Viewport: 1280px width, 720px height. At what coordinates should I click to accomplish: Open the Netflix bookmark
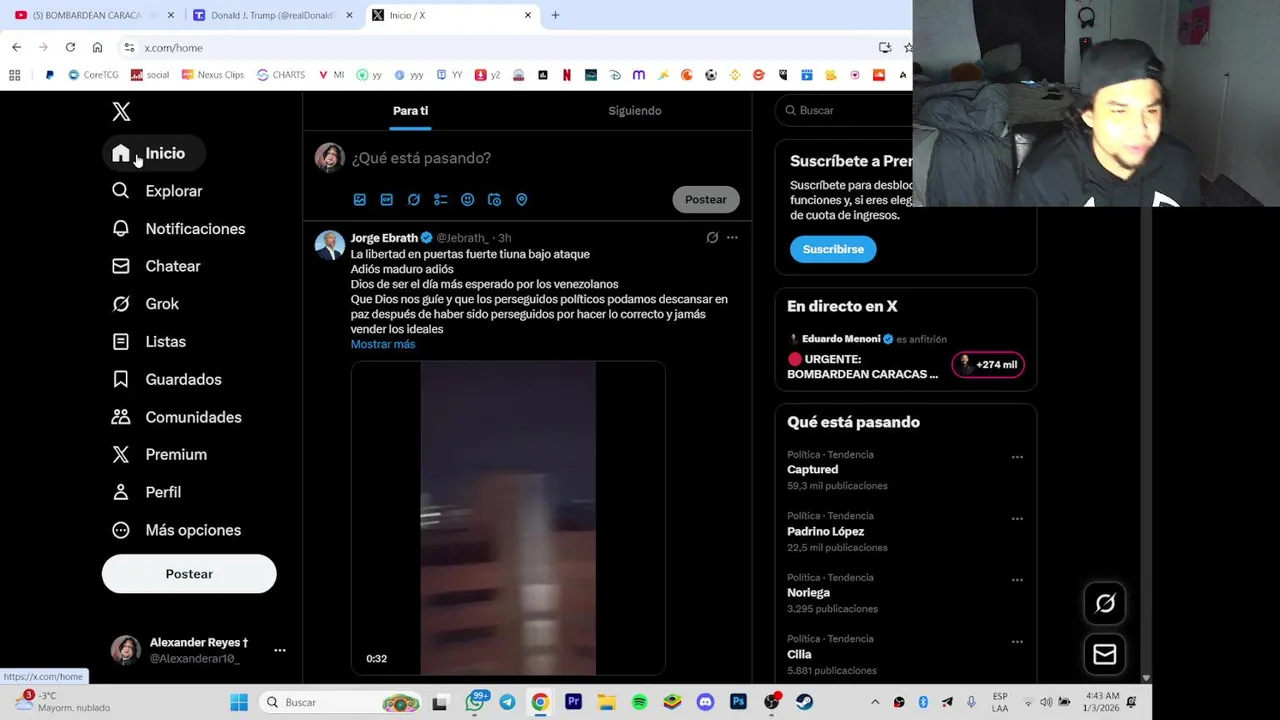[x=567, y=75]
